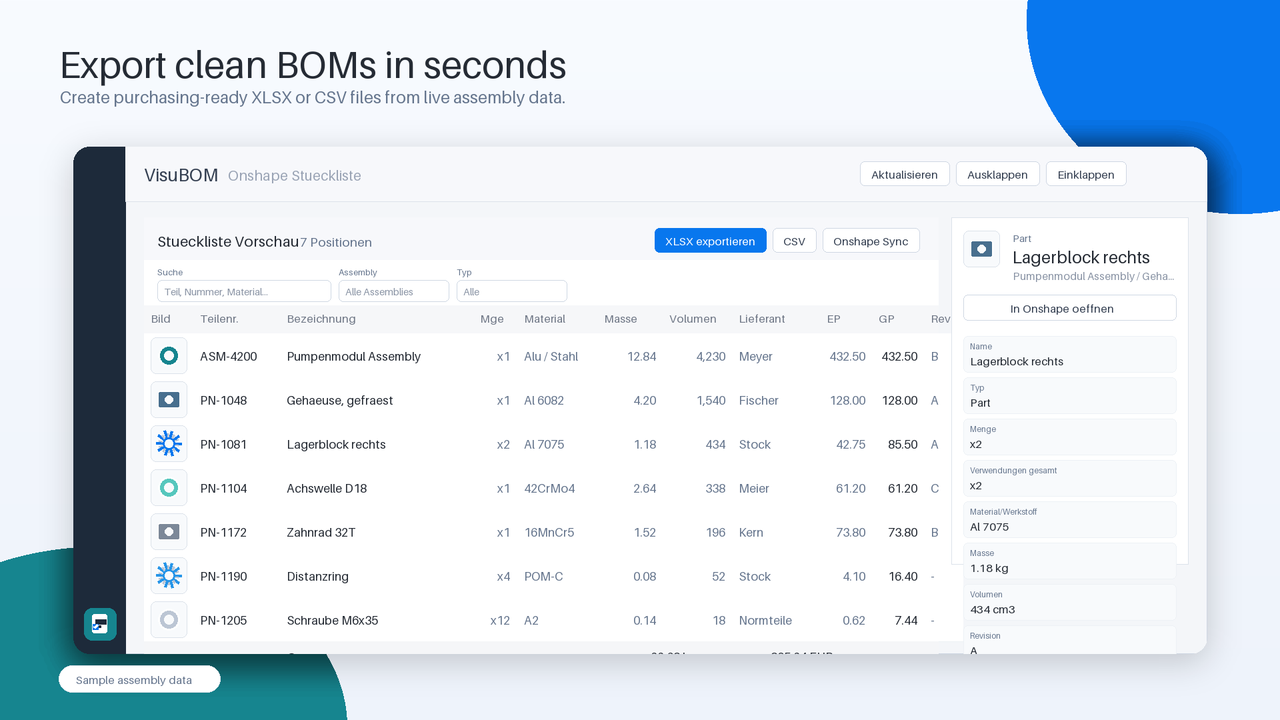Click supplier Fischer in the Gehaeuse row
Screen dimensions: 1280x720
click(x=759, y=400)
